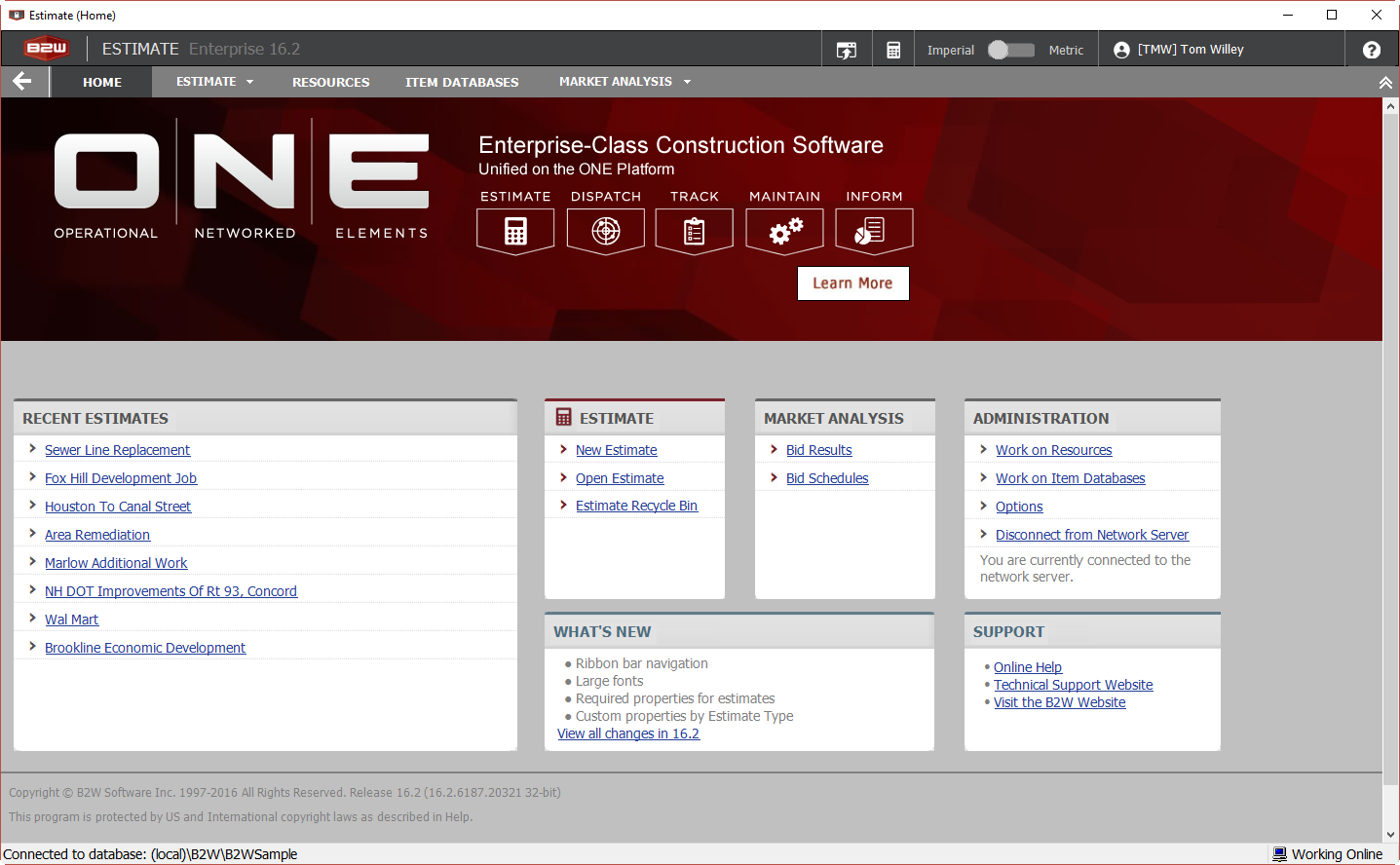The width and height of the screenshot is (1400, 865).
Task: Click the [TMW] Tom Willey username
Action: click(x=1191, y=50)
